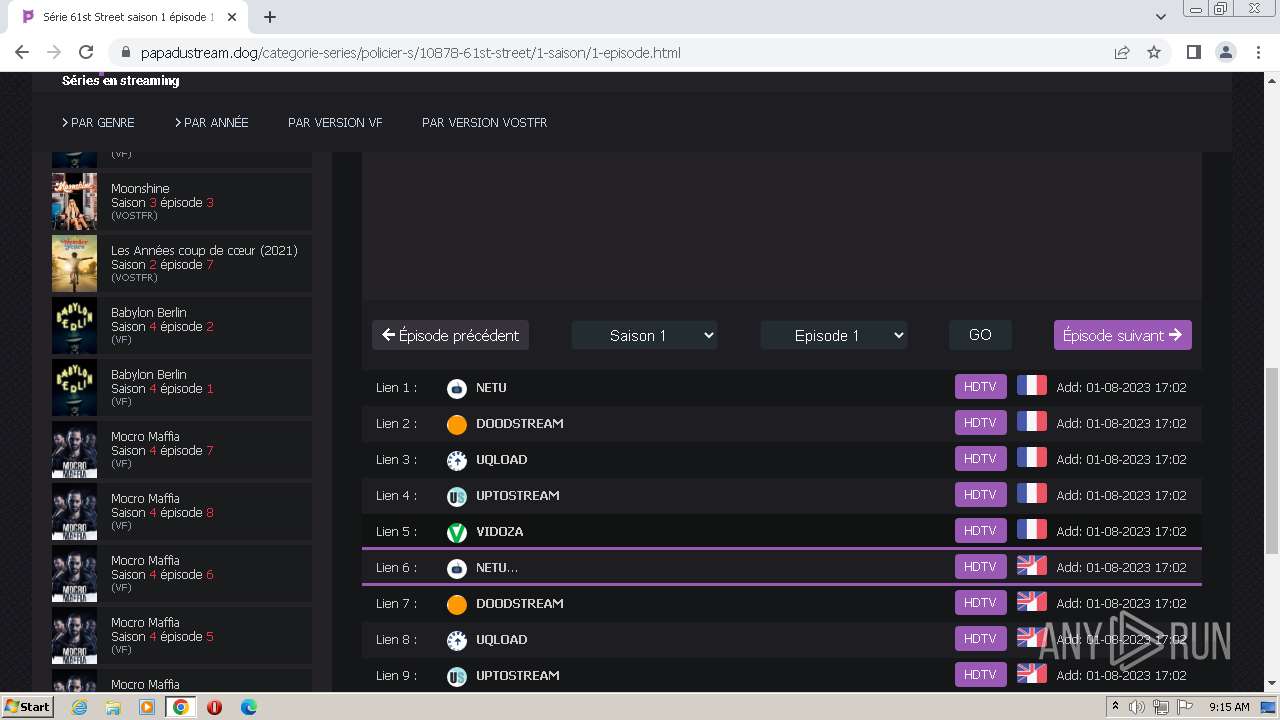This screenshot has width=1280, height=720.
Task: Open the Episode 1 dropdown
Action: (x=833, y=335)
